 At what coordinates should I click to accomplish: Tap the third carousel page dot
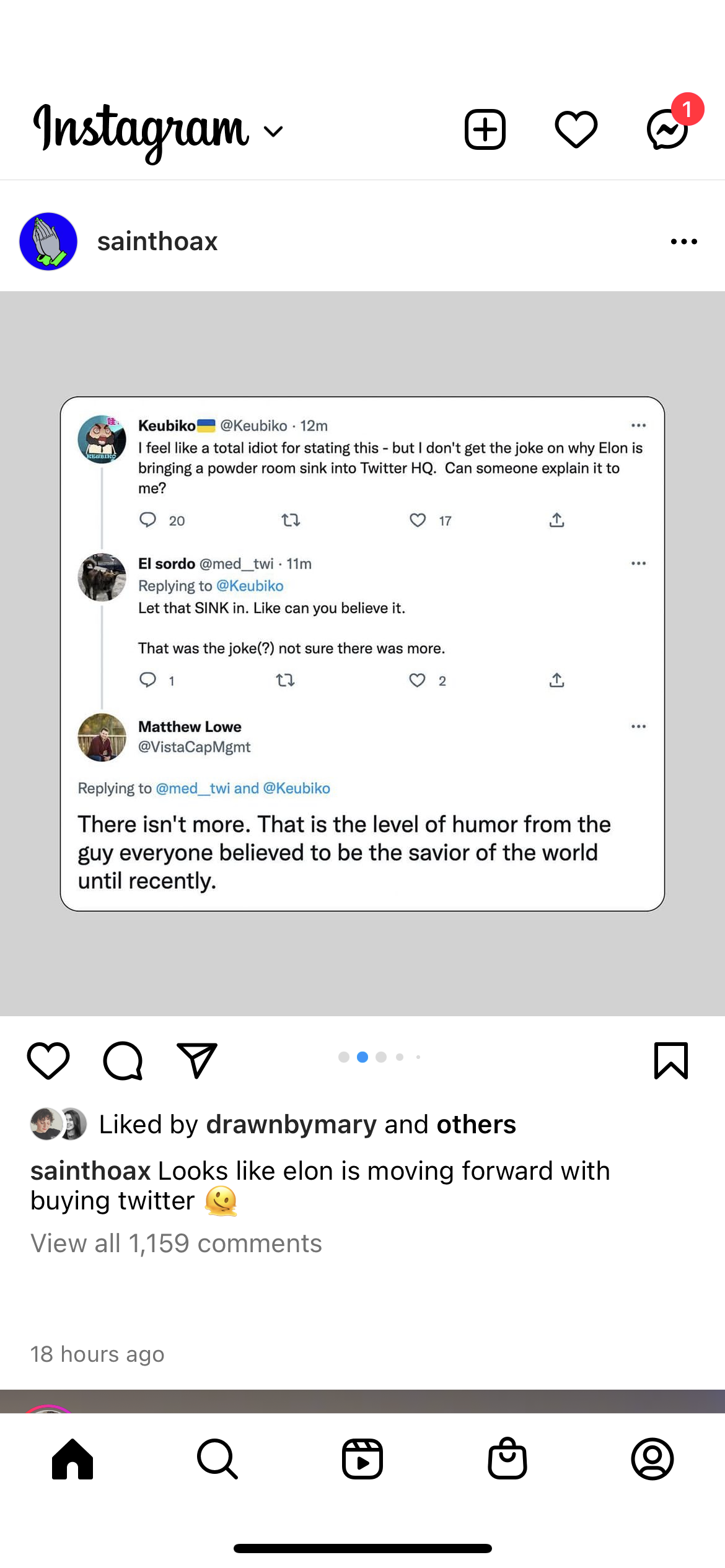click(381, 1057)
